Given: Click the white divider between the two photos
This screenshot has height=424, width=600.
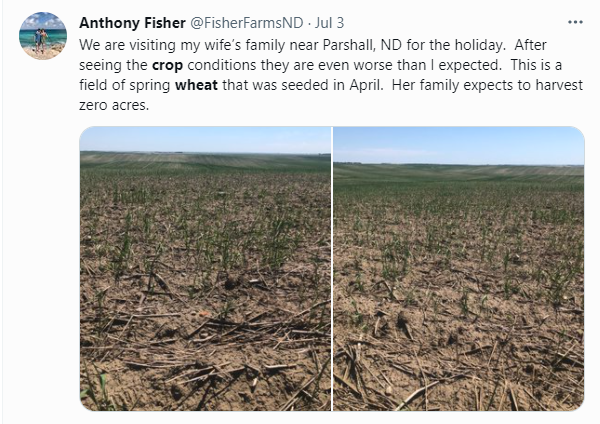Looking at the screenshot, I should 332,269.
